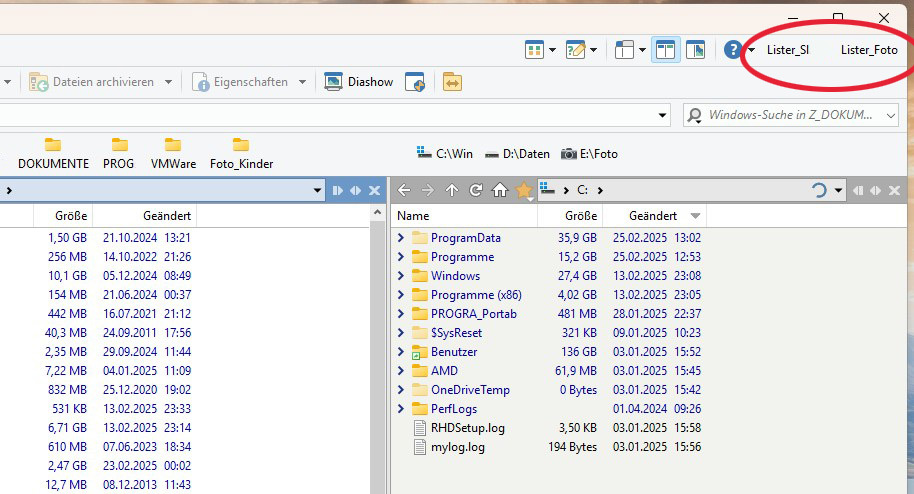Image resolution: width=914 pixels, height=494 pixels.
Task: Open the VMWare favorite folder
Action: pyautogui.click(x=173, y=154)
